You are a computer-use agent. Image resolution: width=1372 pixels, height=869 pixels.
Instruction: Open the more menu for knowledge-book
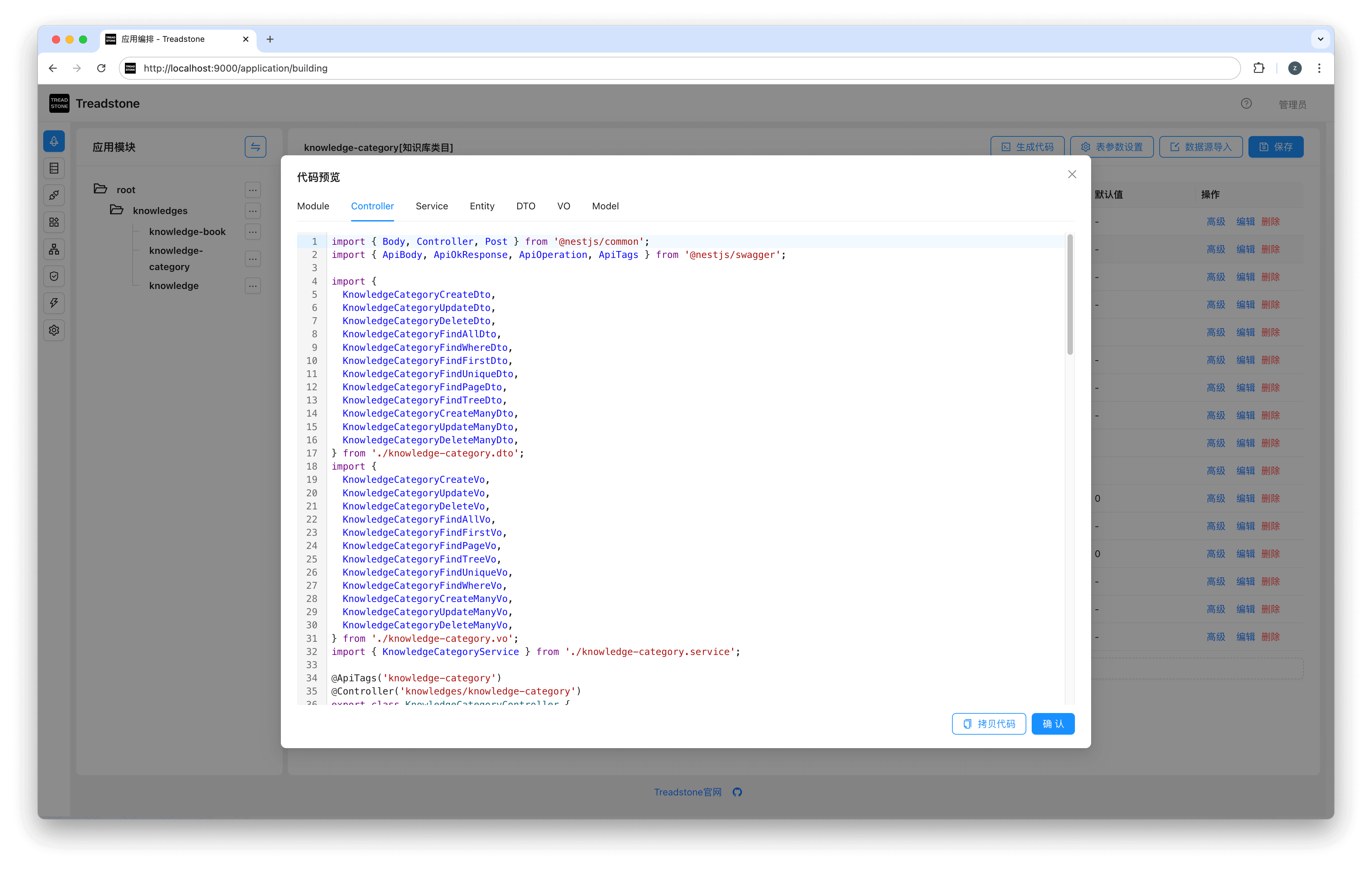click(x=253, y=232)
